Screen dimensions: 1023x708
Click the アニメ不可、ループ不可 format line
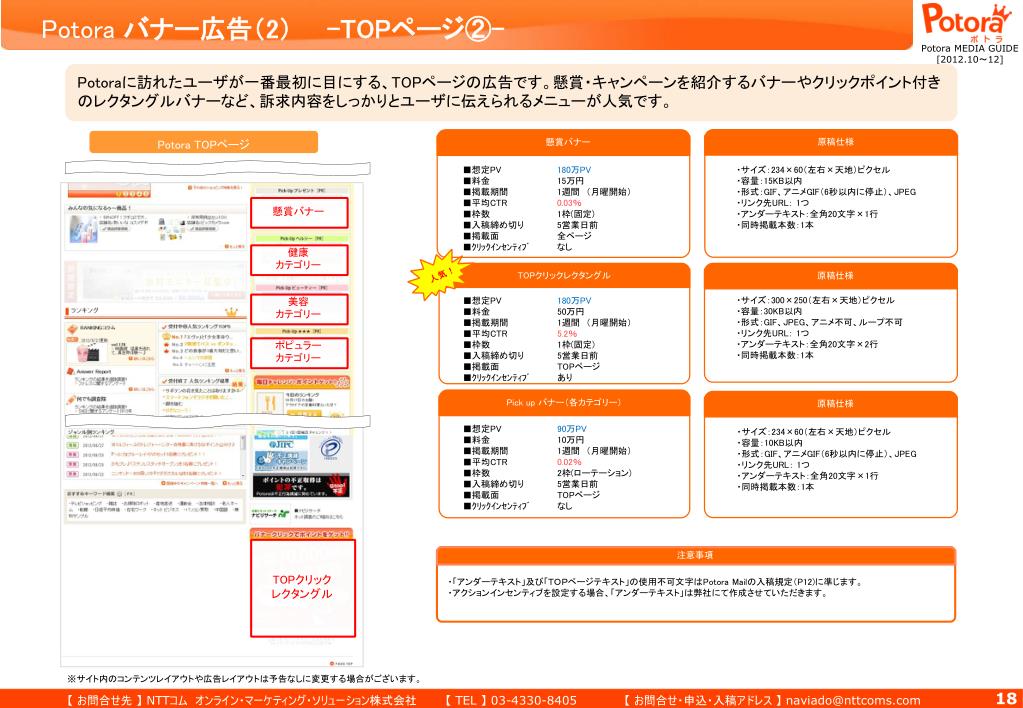[x=819, y=322]
